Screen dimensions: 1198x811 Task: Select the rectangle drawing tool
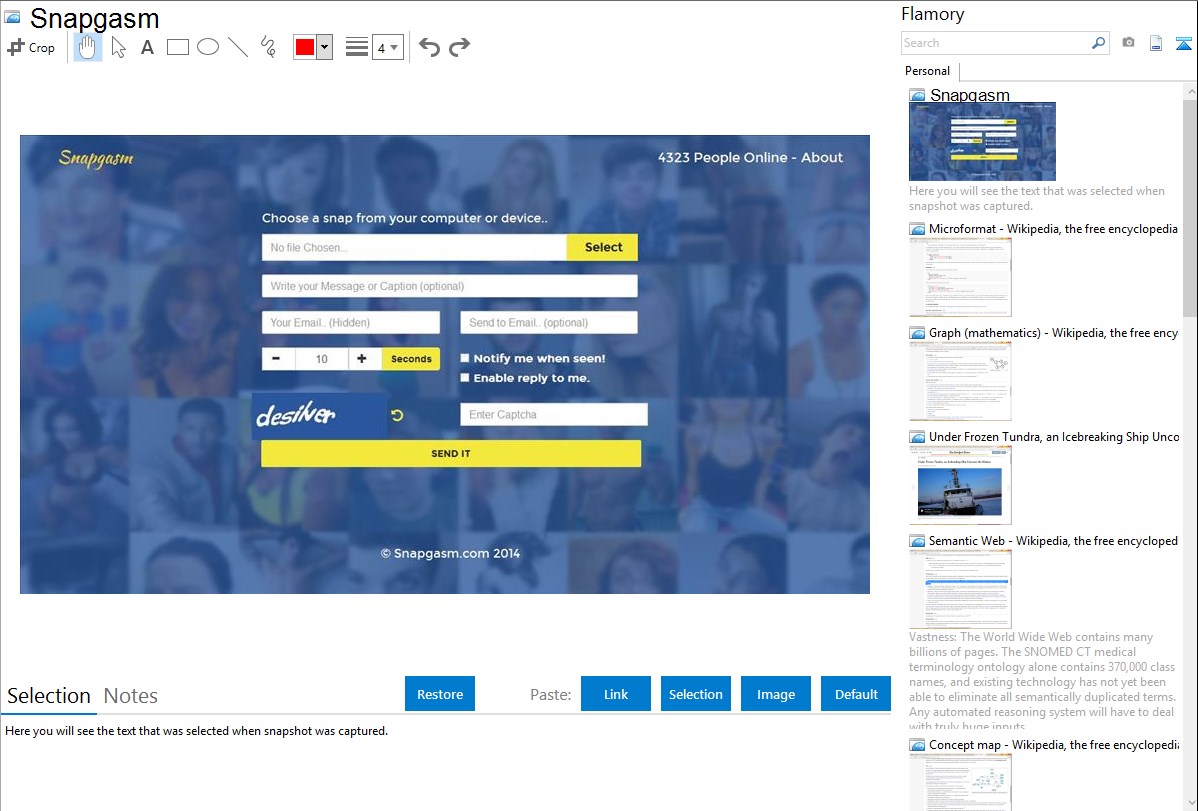[x=177, y=47]
